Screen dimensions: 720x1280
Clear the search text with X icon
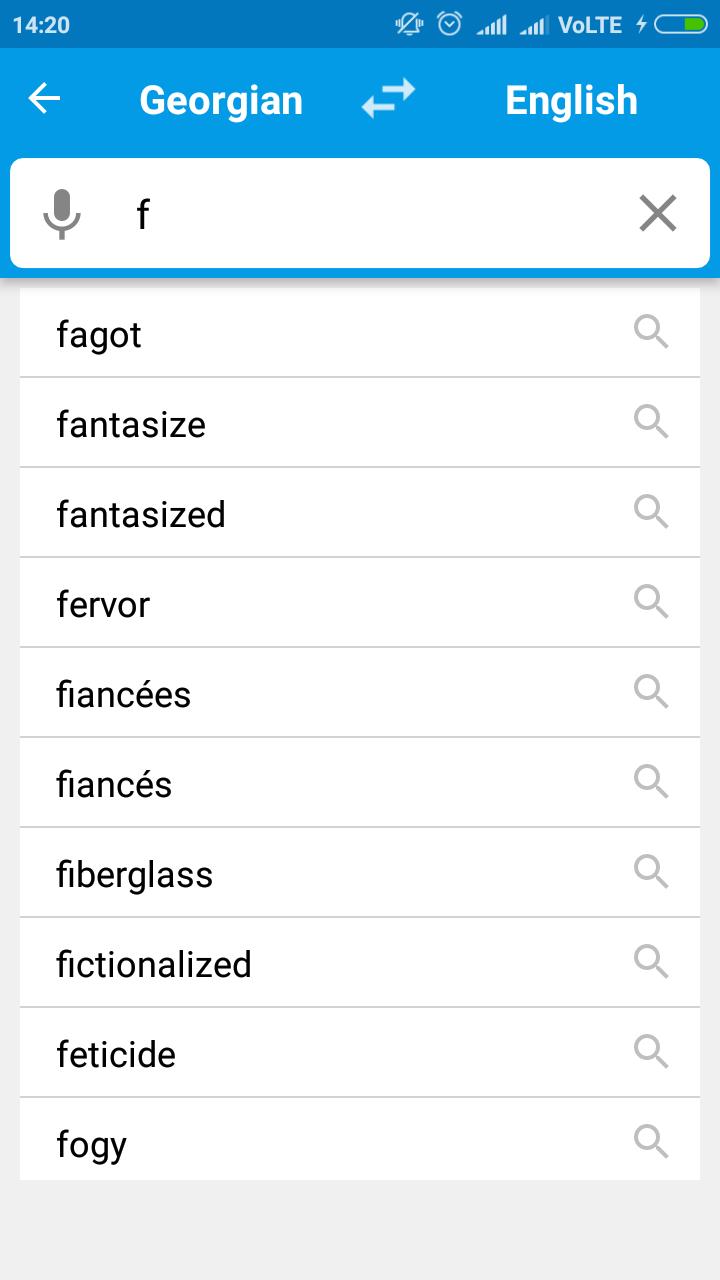point(658,213)
